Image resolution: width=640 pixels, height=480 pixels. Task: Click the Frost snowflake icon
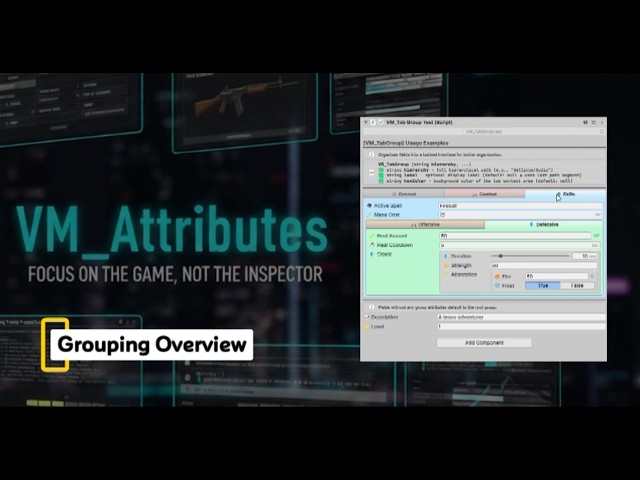(x=497, y=286)
